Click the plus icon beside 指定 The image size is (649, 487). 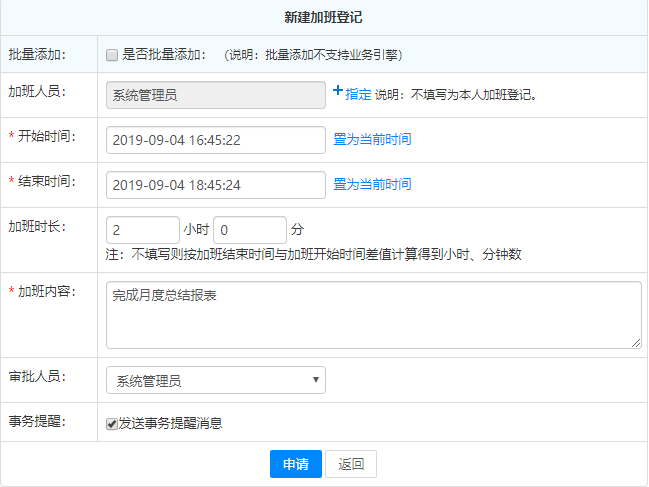click(x=338, y=92)
